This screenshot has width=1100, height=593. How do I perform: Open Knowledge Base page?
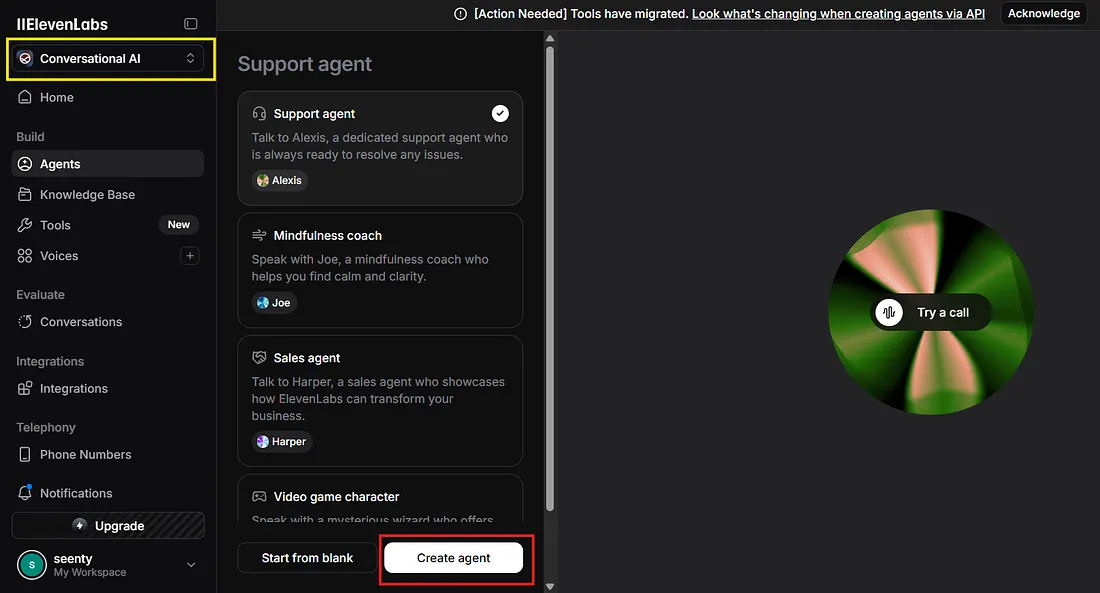point(108,195)
